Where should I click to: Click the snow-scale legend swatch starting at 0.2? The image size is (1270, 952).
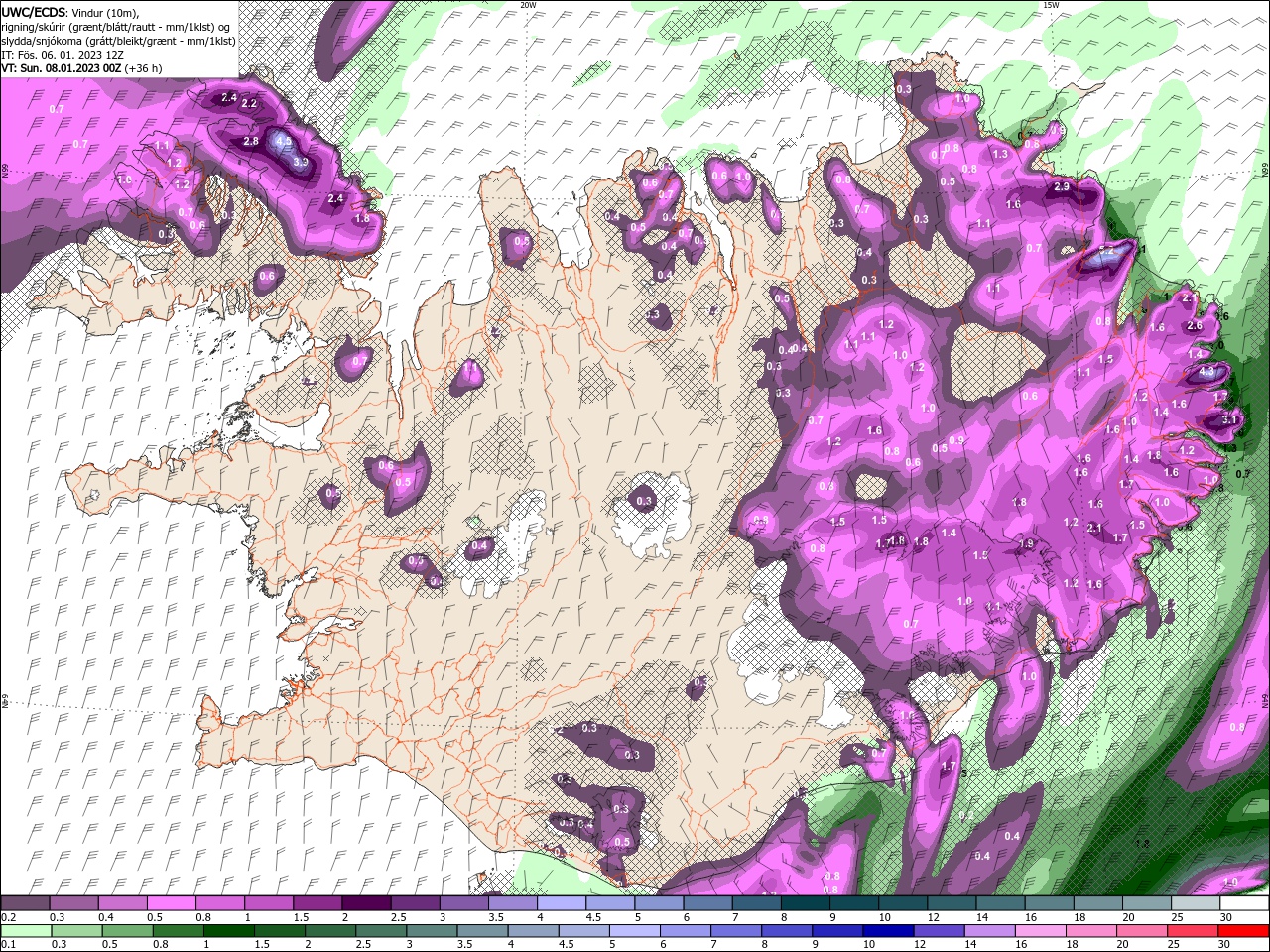pyautogui.click(x=25, y=903)
